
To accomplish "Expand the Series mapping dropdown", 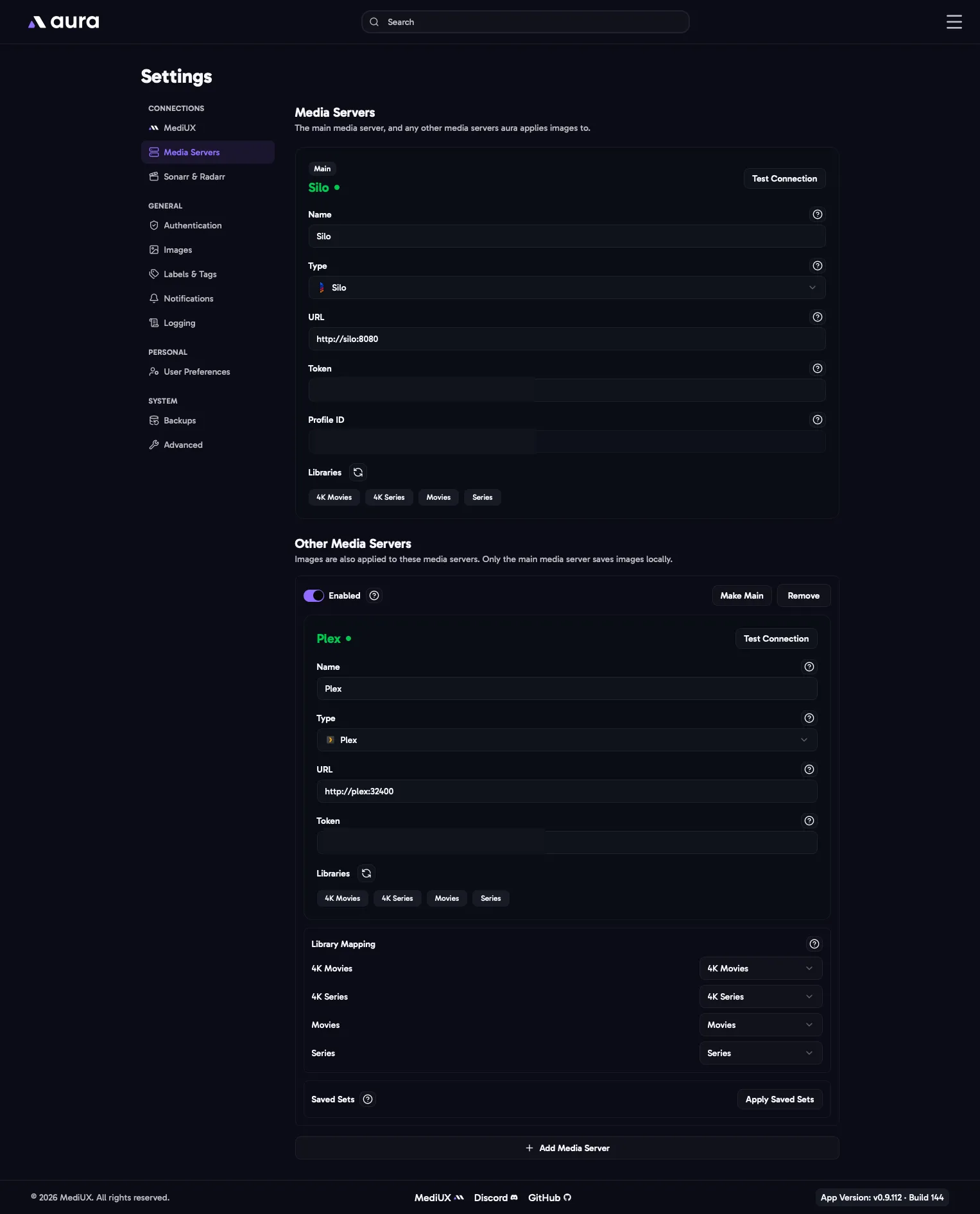I will 761,1053.
